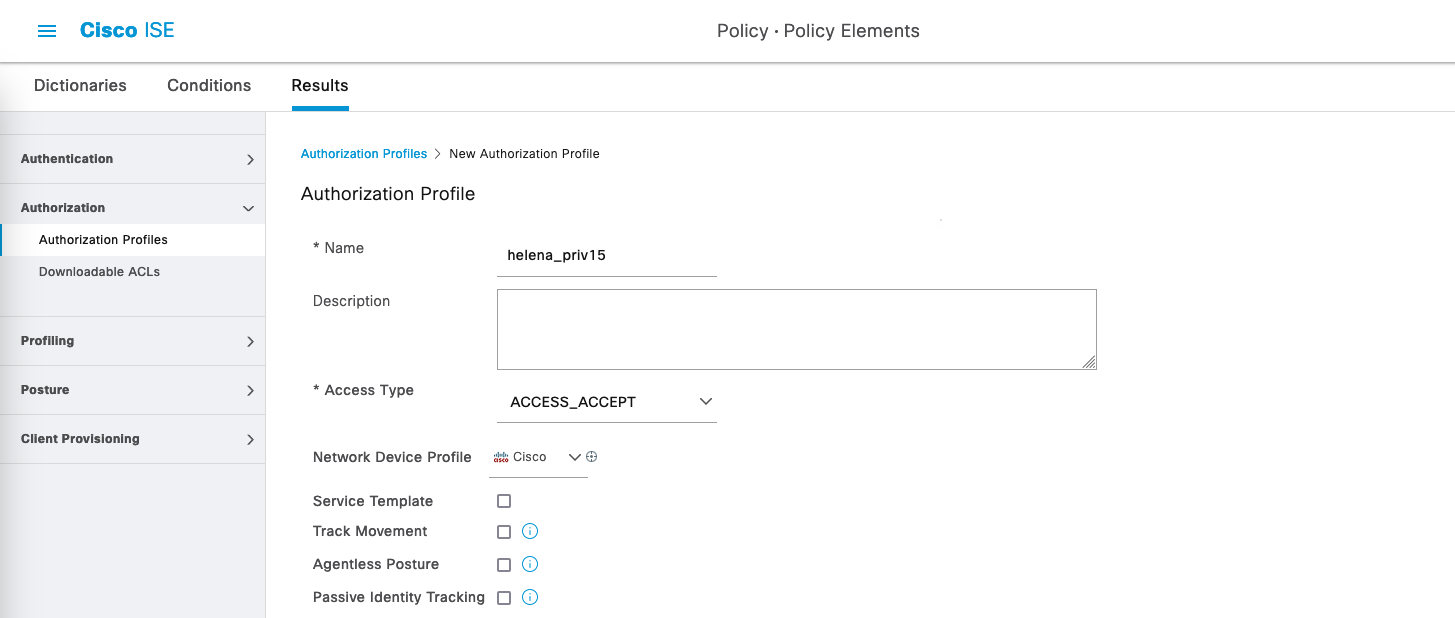The height and width of the screenshot is (618, 1455).
Task: Click the globe icon beside Network Device Profile
Action: click(x=592, y=457)
